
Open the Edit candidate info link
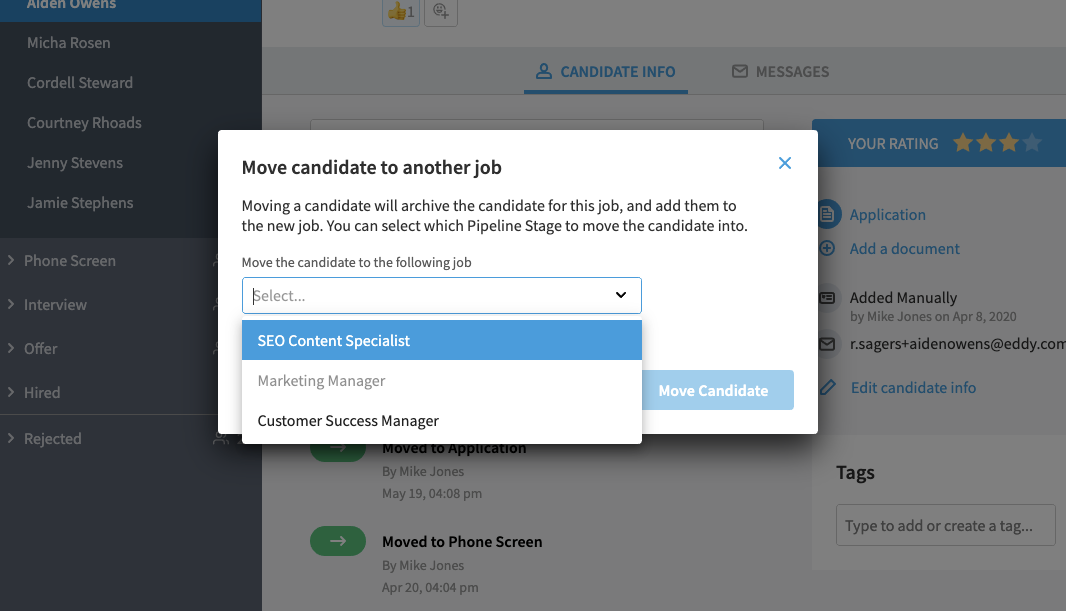(x=913, y=387)
